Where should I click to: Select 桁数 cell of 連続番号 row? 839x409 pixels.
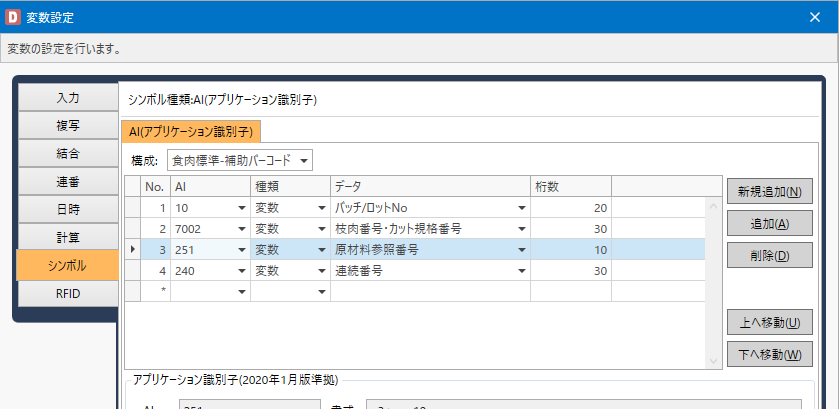tap(570, 270)
